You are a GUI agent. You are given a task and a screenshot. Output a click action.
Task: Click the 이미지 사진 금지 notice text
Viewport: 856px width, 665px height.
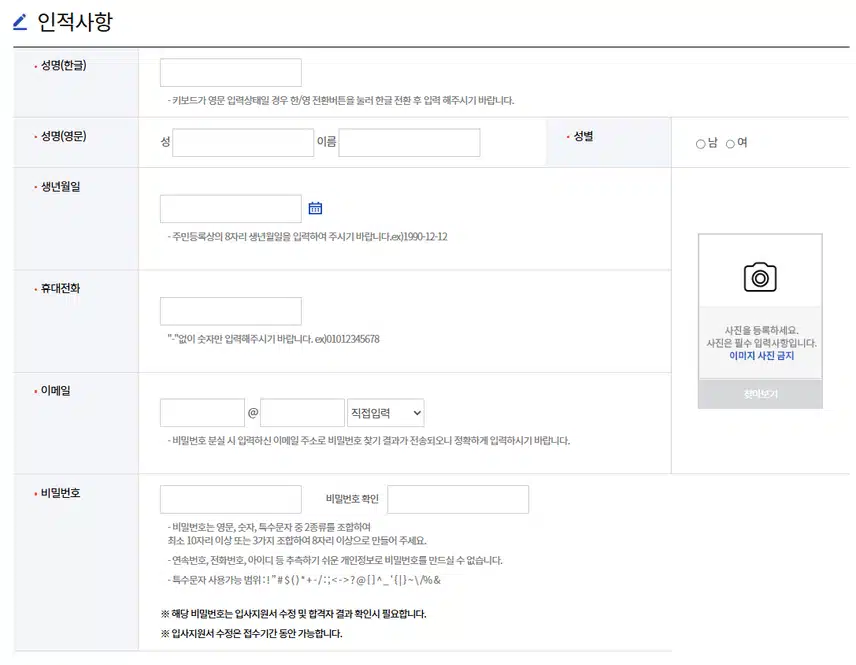tap(761, 355)
